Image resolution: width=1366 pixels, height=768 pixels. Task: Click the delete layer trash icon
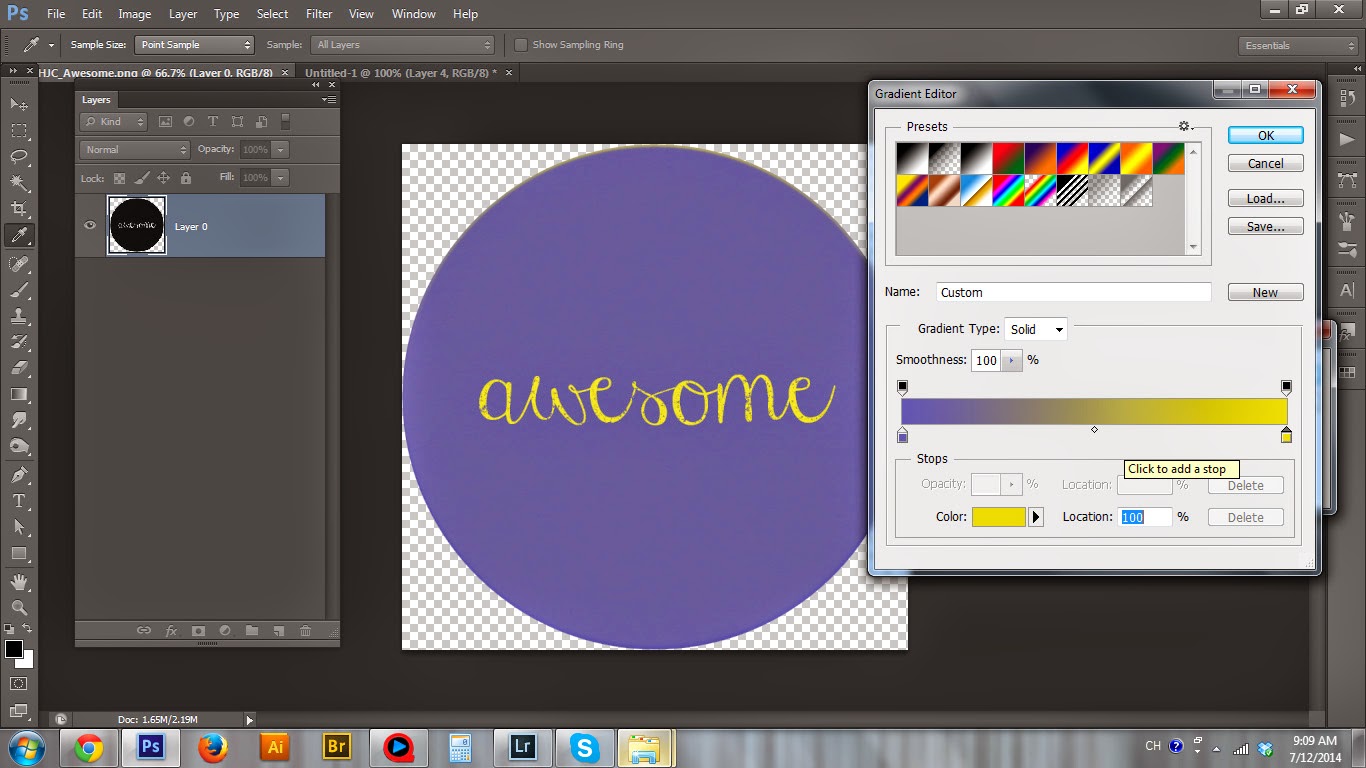[306, 631]
